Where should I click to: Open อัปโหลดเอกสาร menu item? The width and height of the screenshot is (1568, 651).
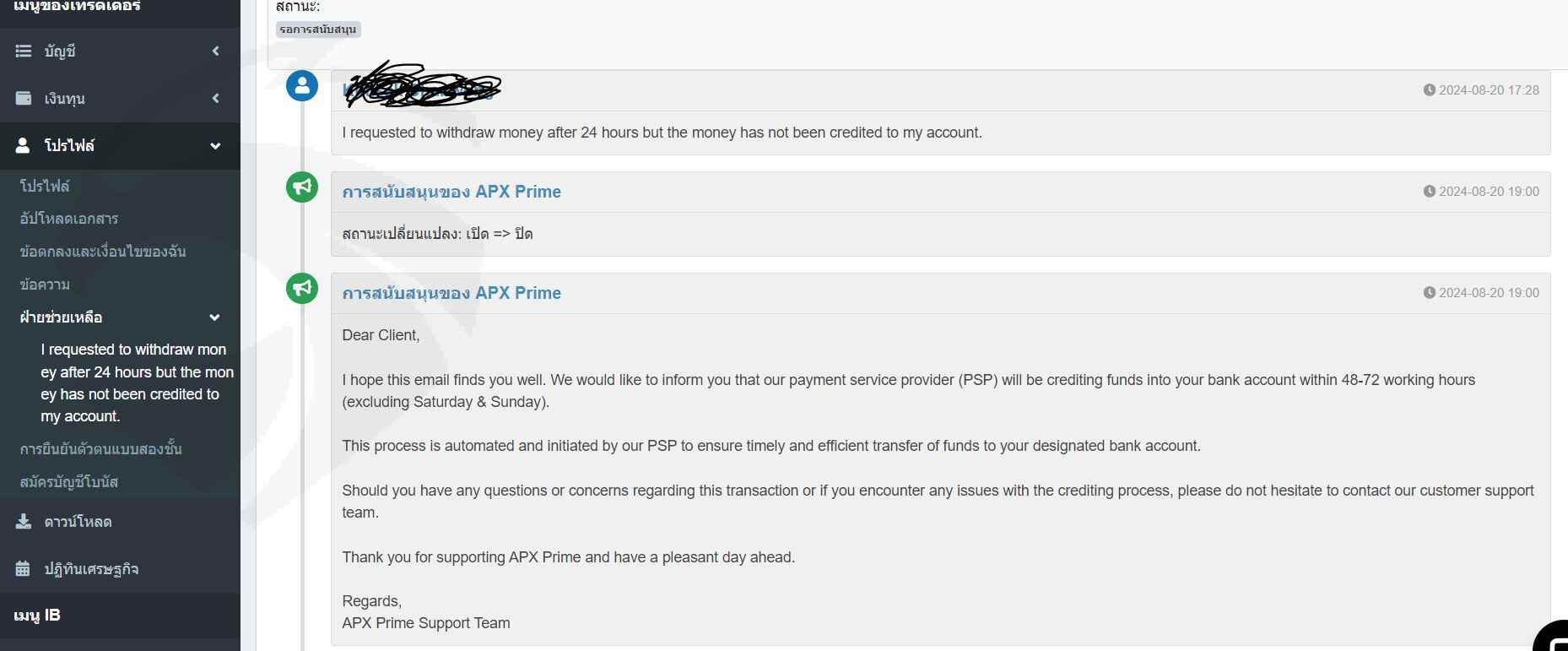tap(69, 219)
